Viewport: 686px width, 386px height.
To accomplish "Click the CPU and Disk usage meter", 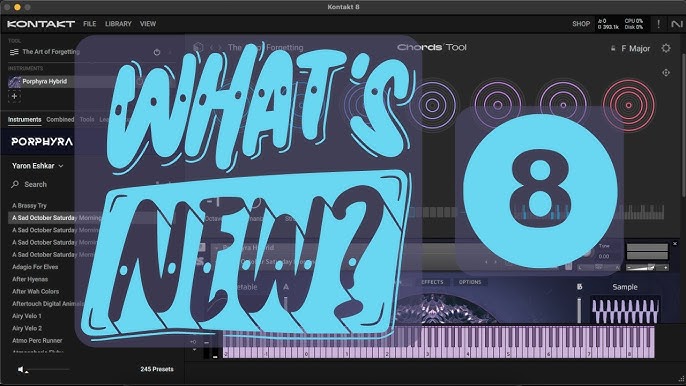I will (634, 24).
